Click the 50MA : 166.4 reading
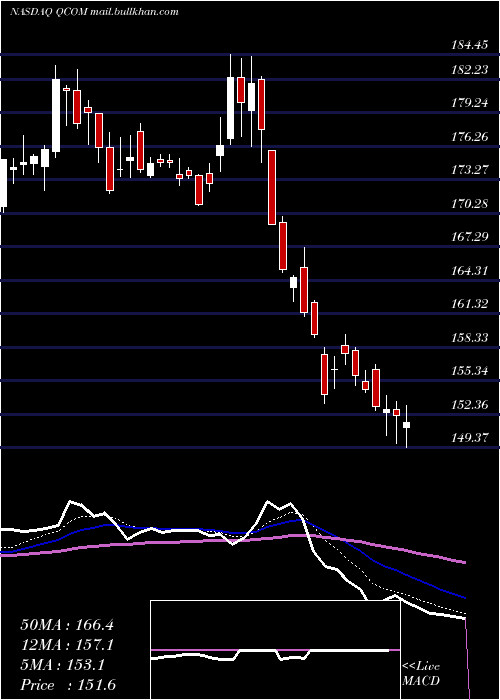Image resolution: width=500 pixels, height=700 pixels. click(67, 625)
